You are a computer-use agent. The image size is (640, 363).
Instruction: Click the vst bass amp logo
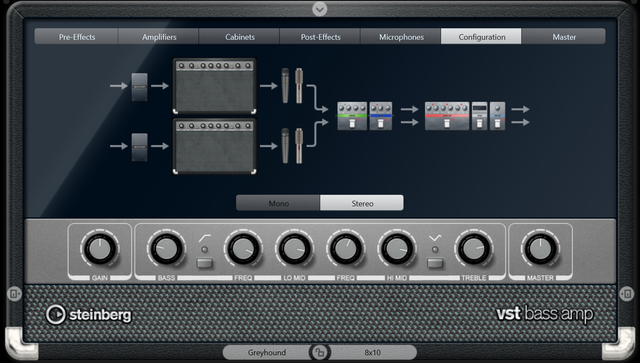point(544,314)
